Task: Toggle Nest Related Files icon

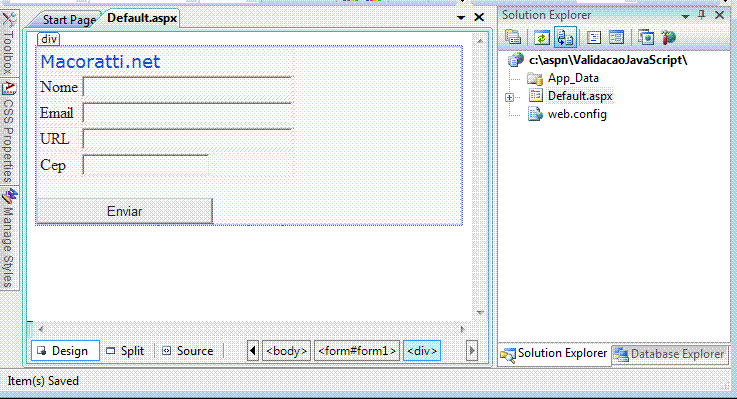Action: 565,38
